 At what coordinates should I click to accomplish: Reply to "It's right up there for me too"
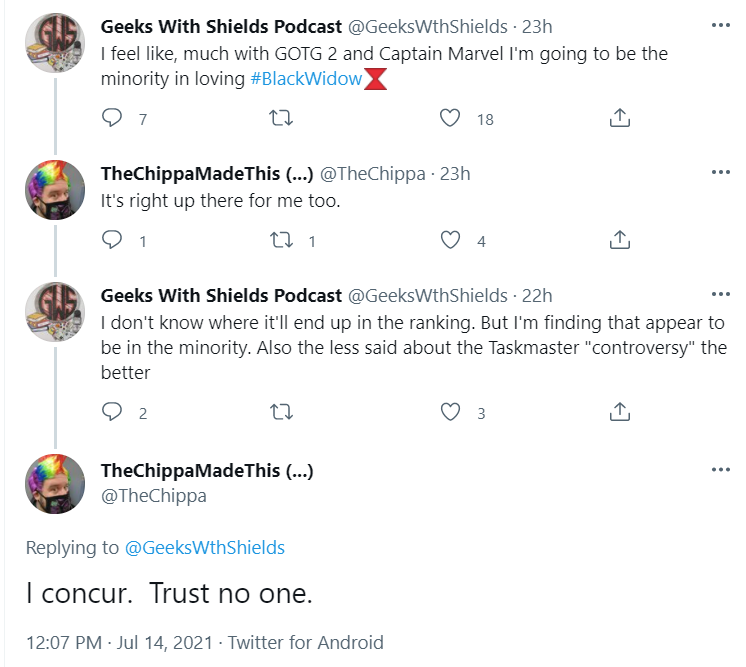coord(112,240)
